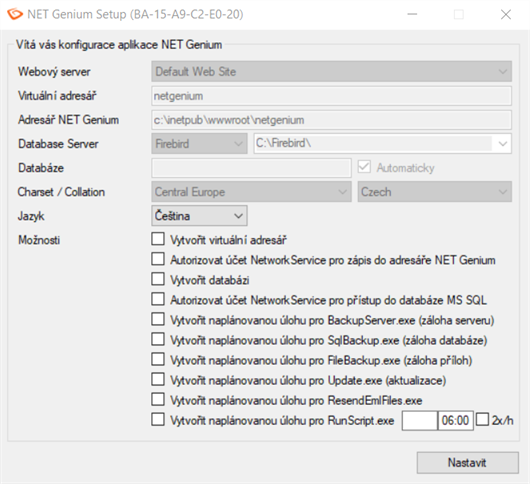Click the NET Genium logo icon in title bar
Screen dimensions: 530x484
coord(15,14)
